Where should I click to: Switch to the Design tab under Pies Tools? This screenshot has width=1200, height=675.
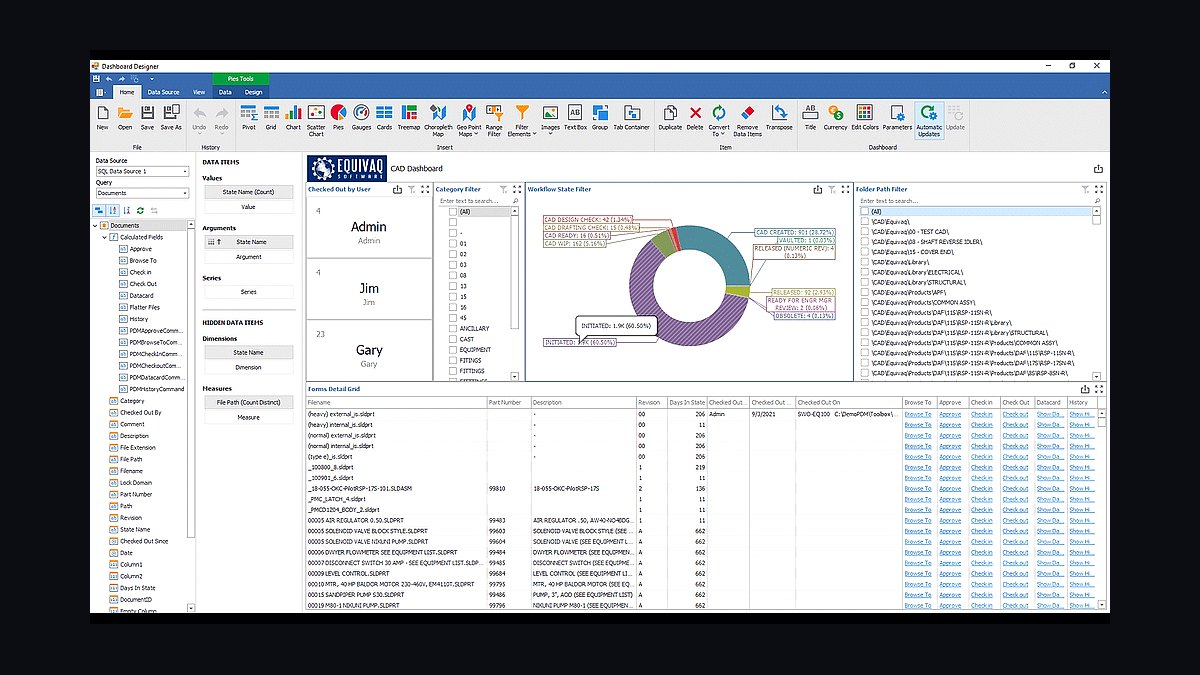click(x=252, y=92)
